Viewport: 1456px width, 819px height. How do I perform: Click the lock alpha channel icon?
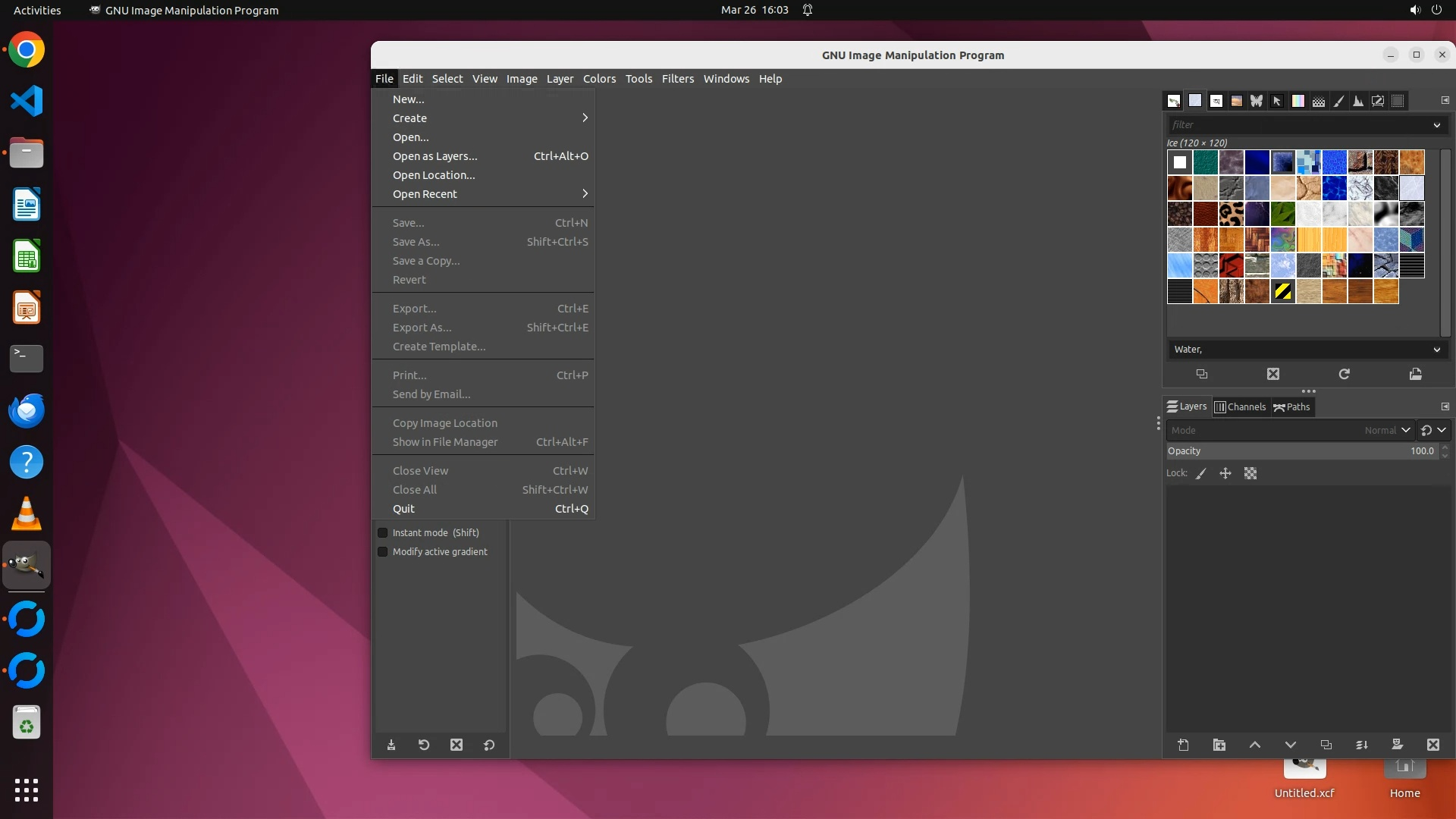(1250, 473)
